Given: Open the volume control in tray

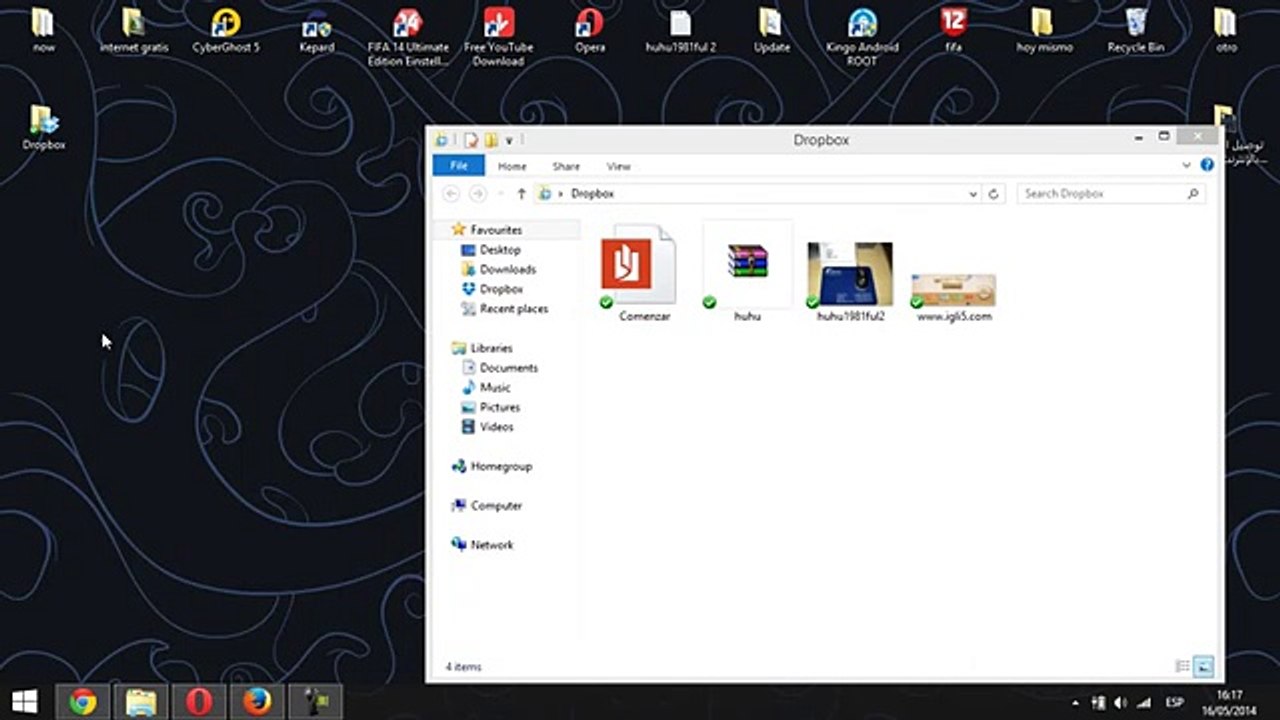Looking at the screenshot, I should point(1121,703).
